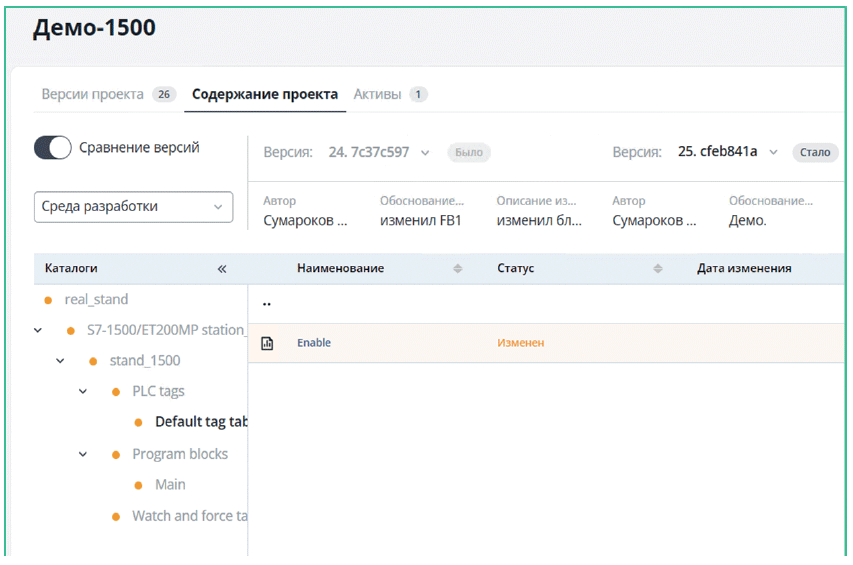Screen dimensions: 853x565
Task: Toggle the Сравнение версий switch
Action: click(x=53, y=147)
